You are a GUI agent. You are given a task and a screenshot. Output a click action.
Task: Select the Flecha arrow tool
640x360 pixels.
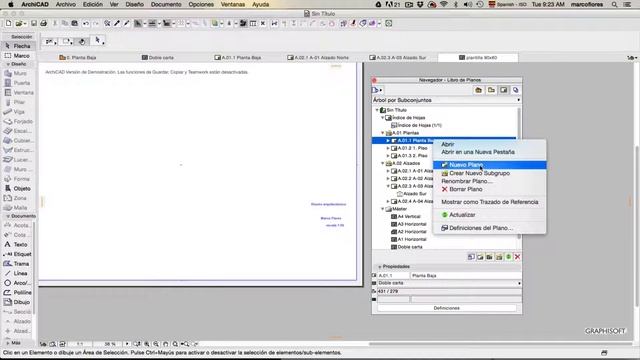[x=18, y=46]
